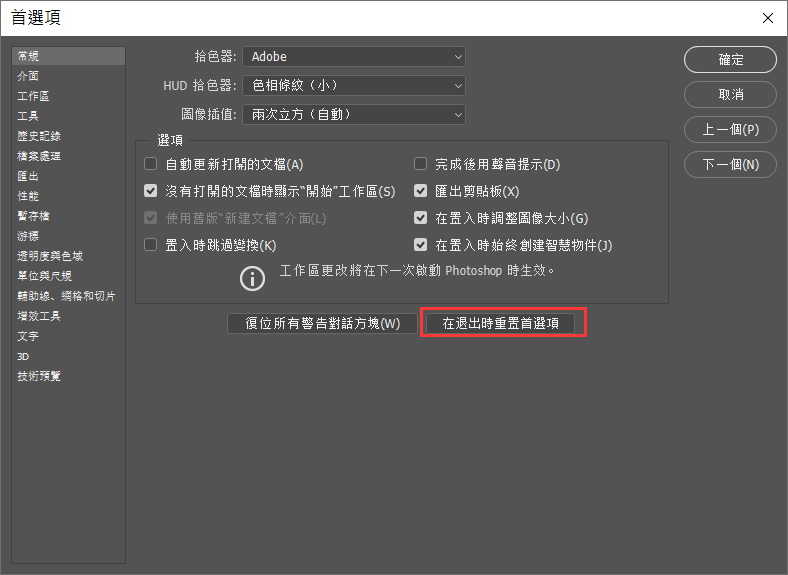Disable 在置入時調整圖像大小 checkbox
Screen dimensions: 788x575
[421, 218]
